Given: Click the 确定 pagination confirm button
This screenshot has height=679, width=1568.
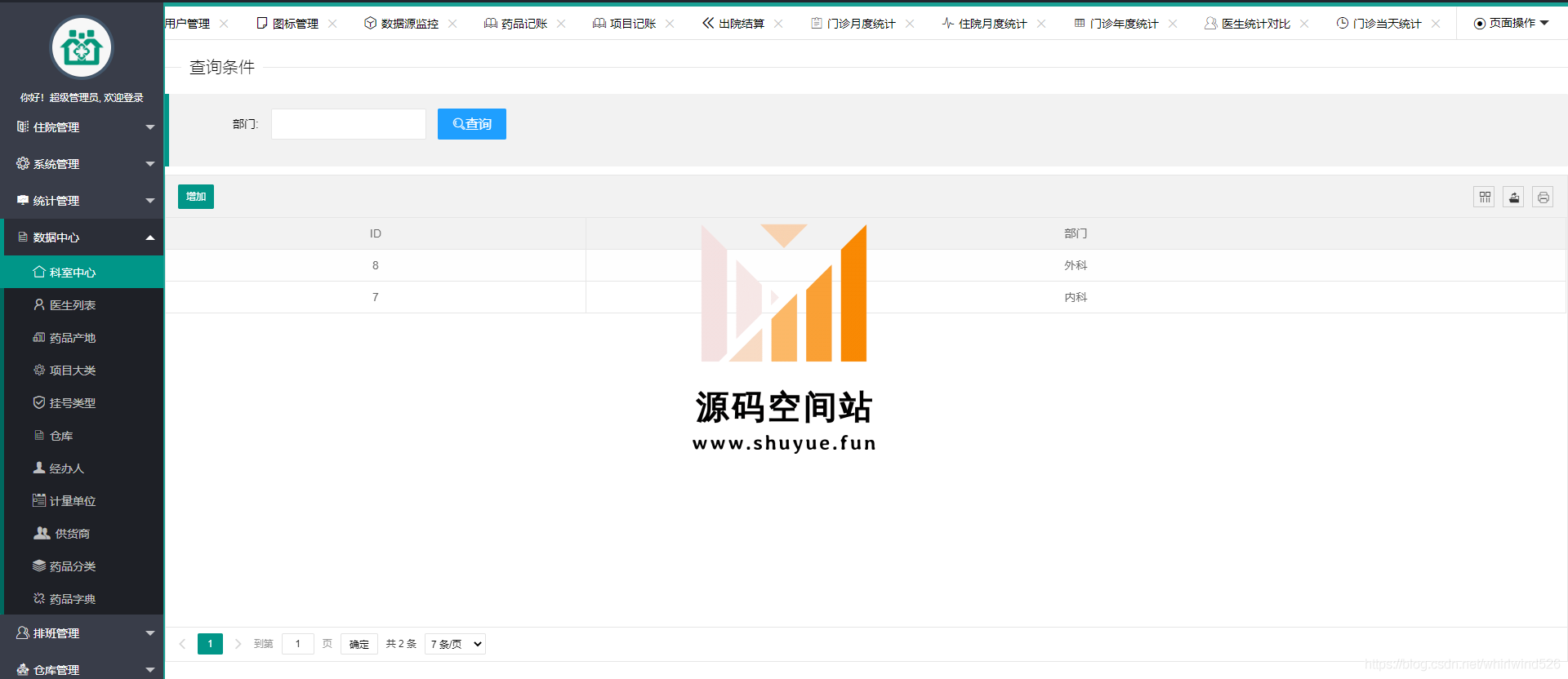Looking at the screenshot, I should pyautogui.click(x=359, y=644).
